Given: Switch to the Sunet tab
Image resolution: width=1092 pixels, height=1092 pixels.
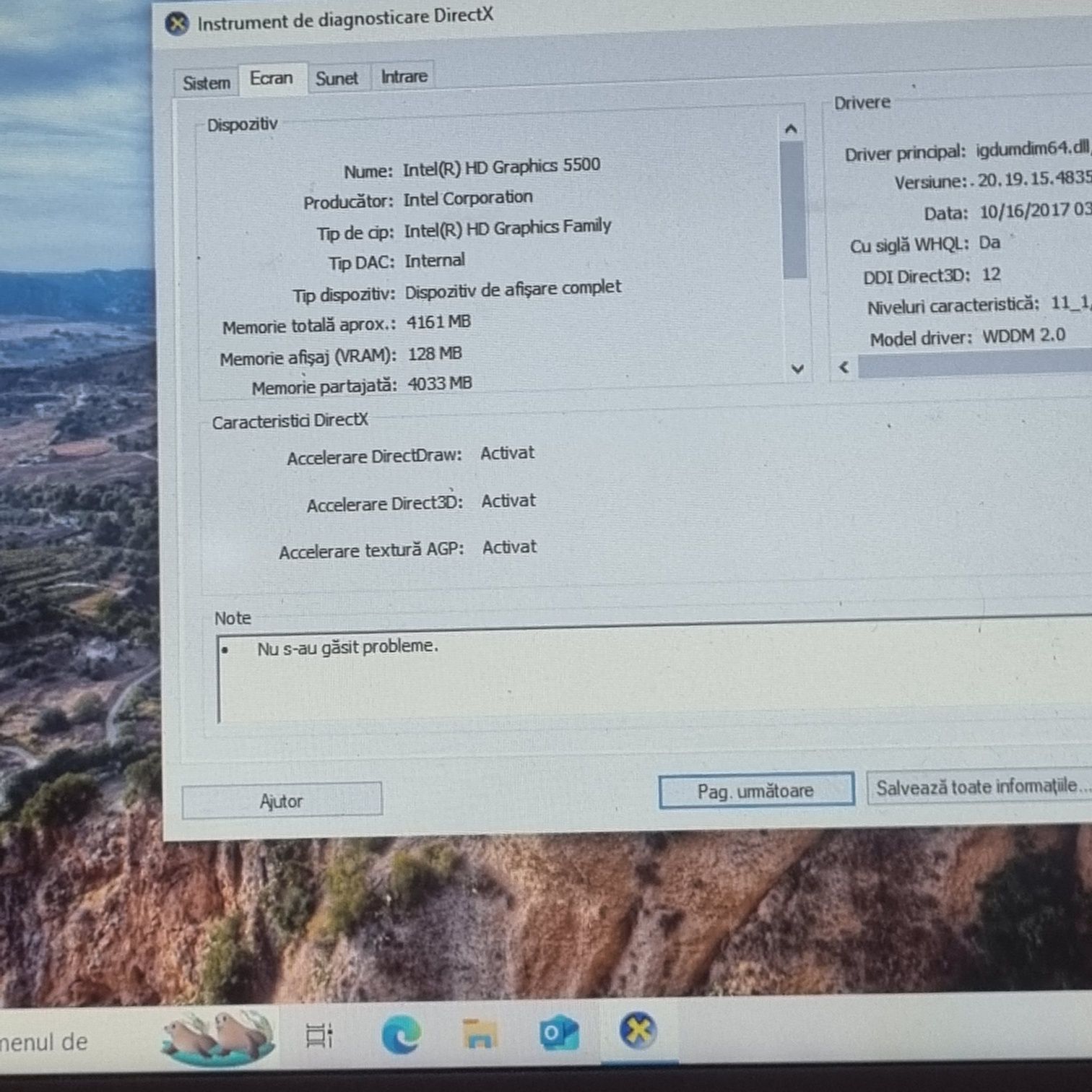Looking at the screenshot, I should point(337,78).
